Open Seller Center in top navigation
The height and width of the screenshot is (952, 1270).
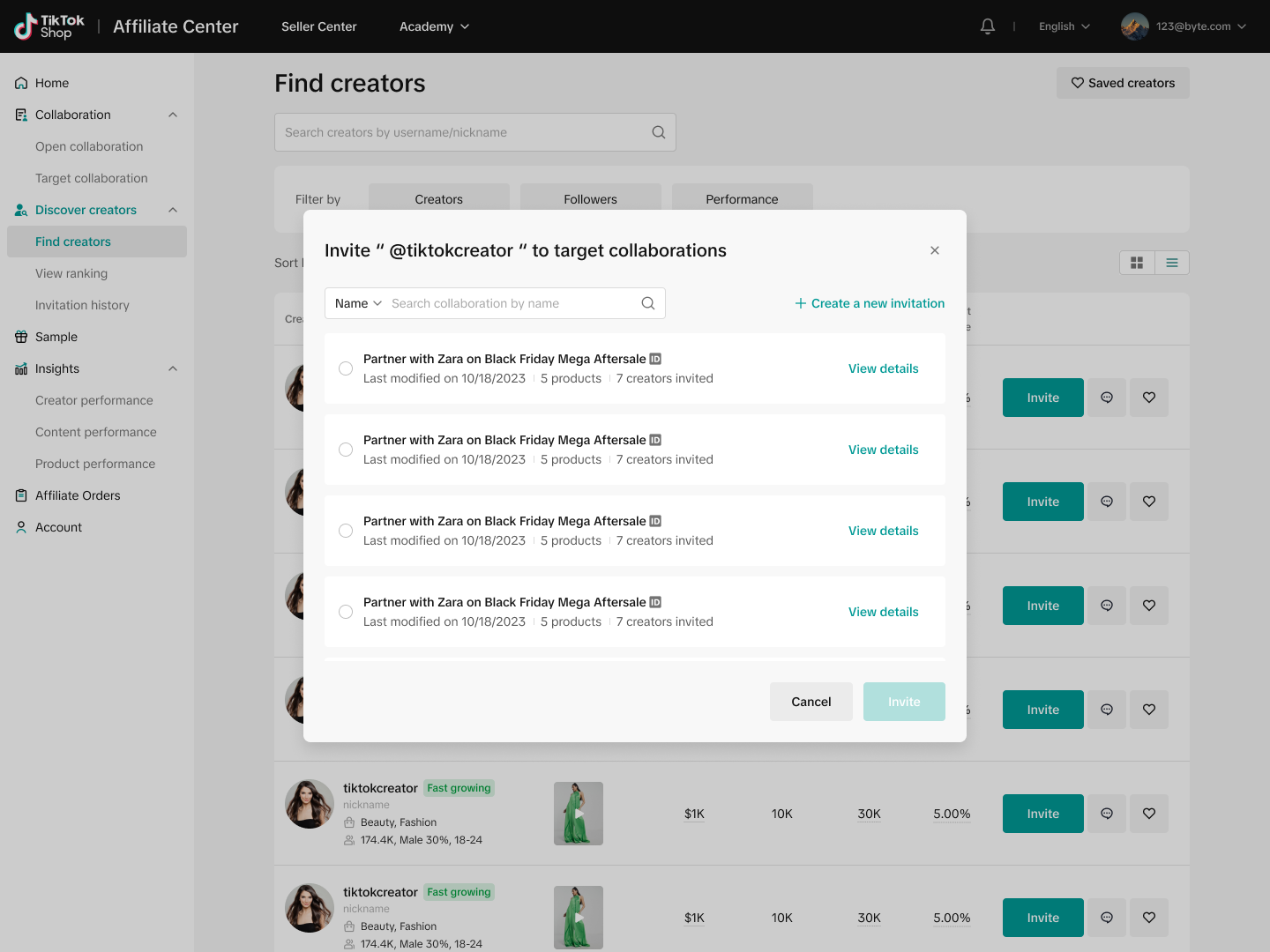(x=318, y=26)
